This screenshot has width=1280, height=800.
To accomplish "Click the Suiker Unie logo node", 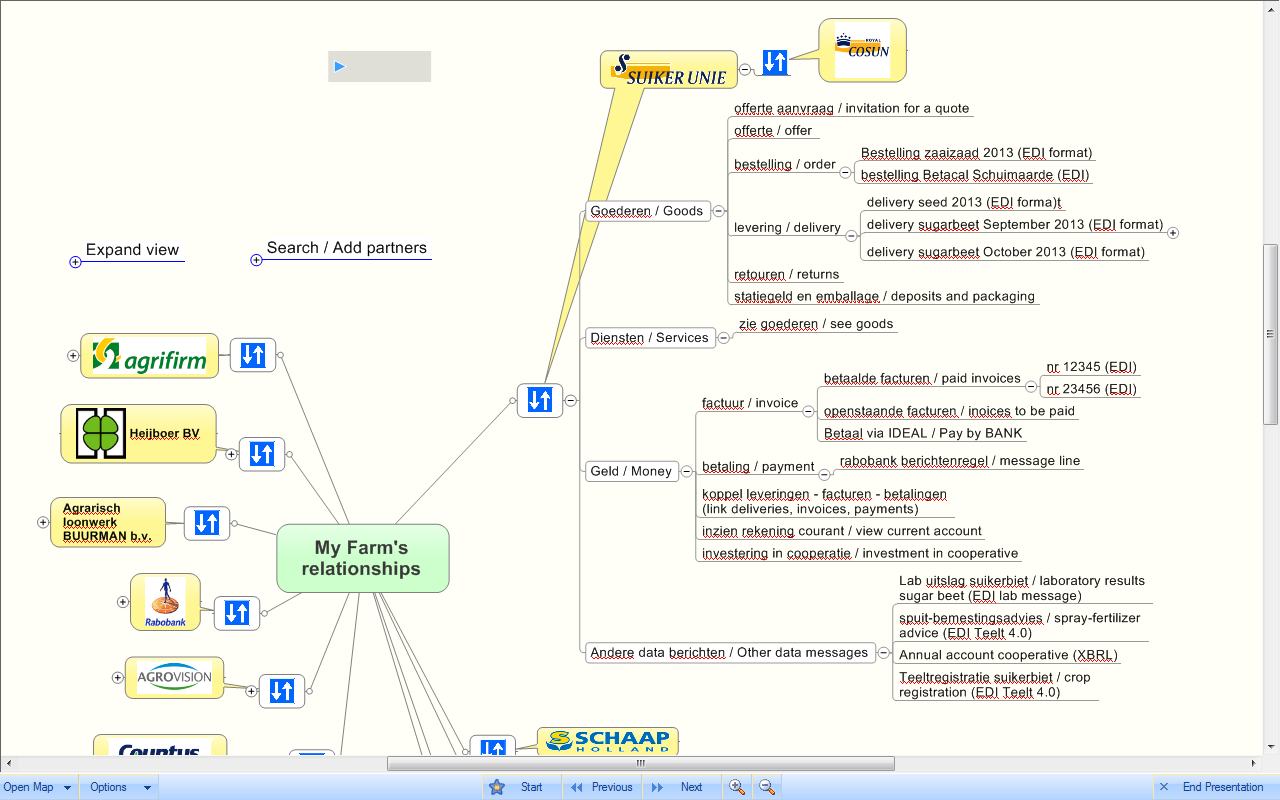I will pyautogui.click(x=668, y=70).
